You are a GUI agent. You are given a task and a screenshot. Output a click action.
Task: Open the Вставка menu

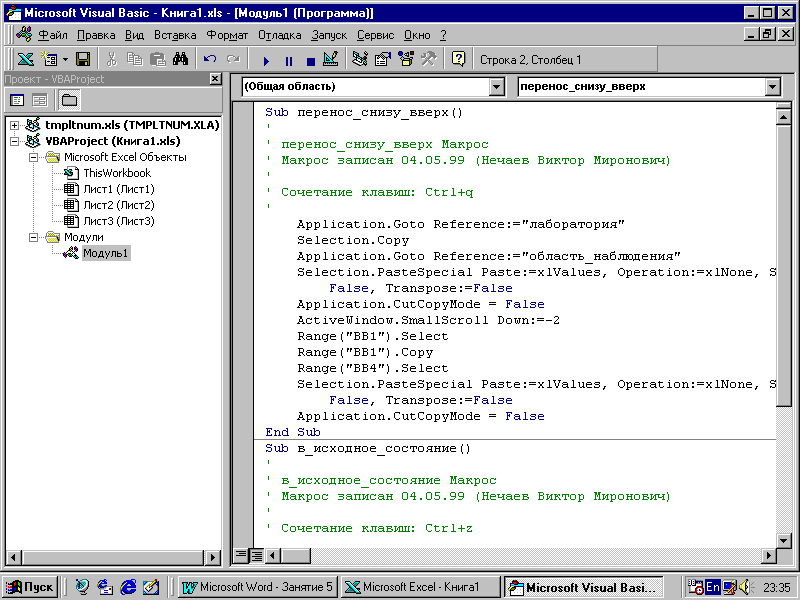pyautogui.click(x=175, y=35)
